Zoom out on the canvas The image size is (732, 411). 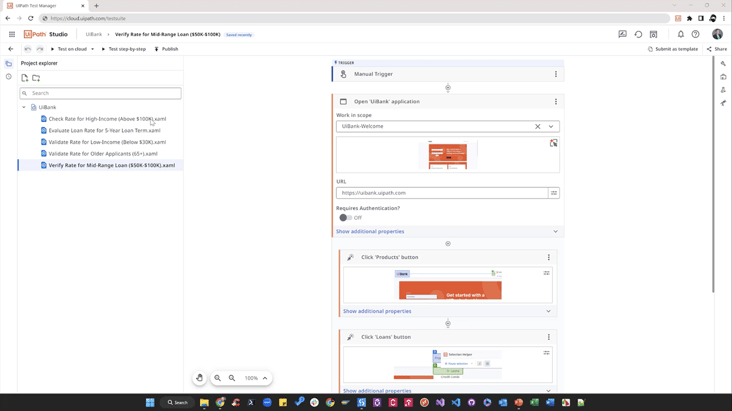232,378
